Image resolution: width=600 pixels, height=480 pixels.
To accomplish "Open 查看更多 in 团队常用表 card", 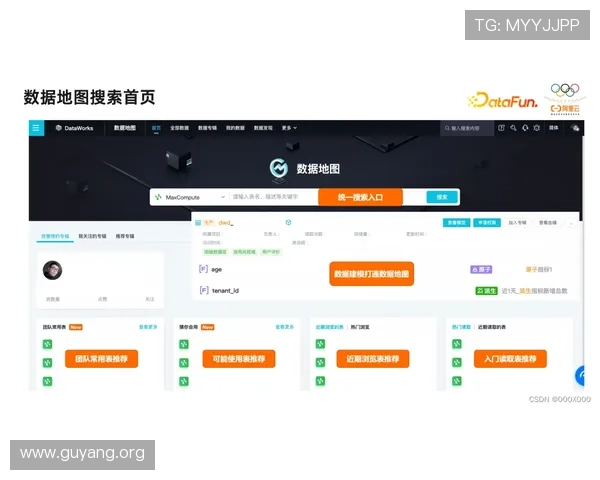I will click(x=148, y=327).
